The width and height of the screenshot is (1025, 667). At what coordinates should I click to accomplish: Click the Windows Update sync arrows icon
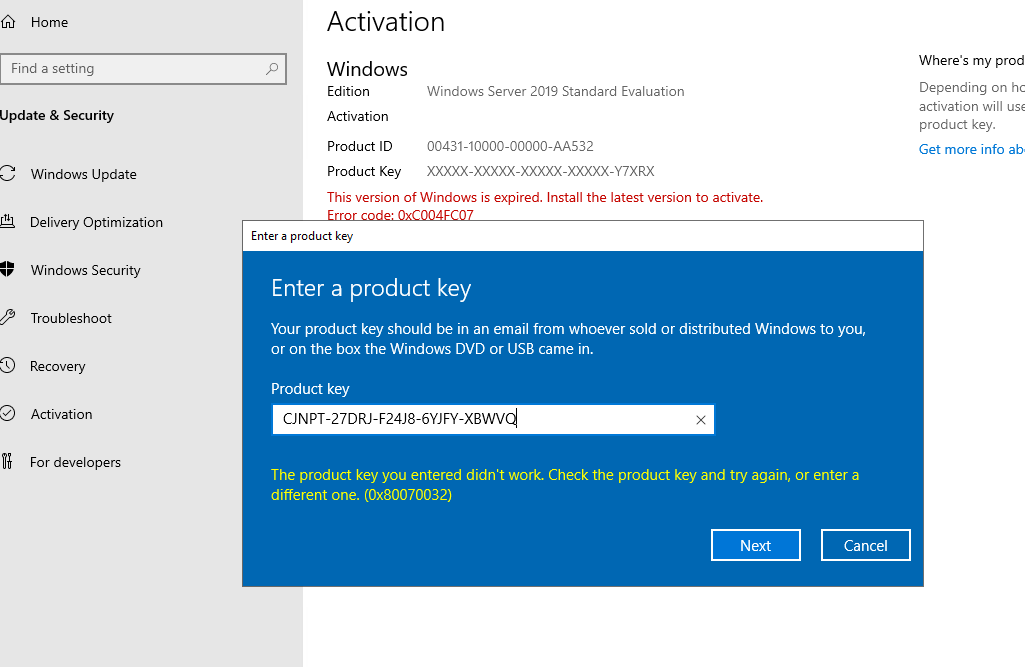[x=8, y=174]
